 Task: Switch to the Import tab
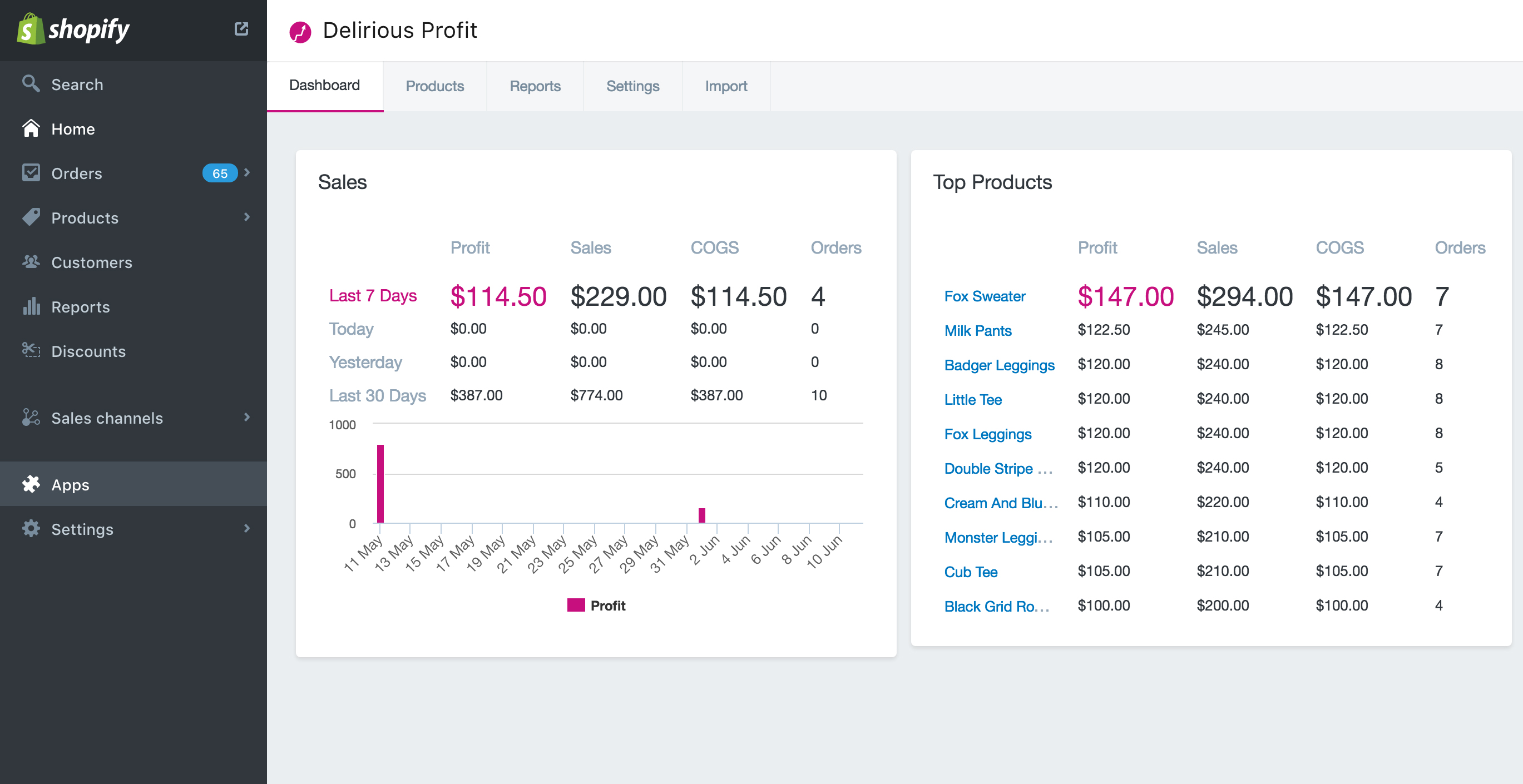(725, 86)
